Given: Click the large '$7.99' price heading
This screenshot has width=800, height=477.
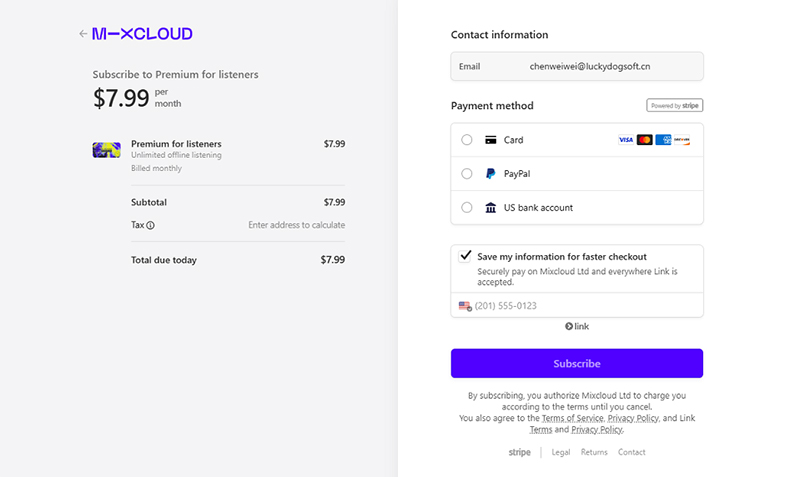Looking at the screenshot, I should 121,98.
